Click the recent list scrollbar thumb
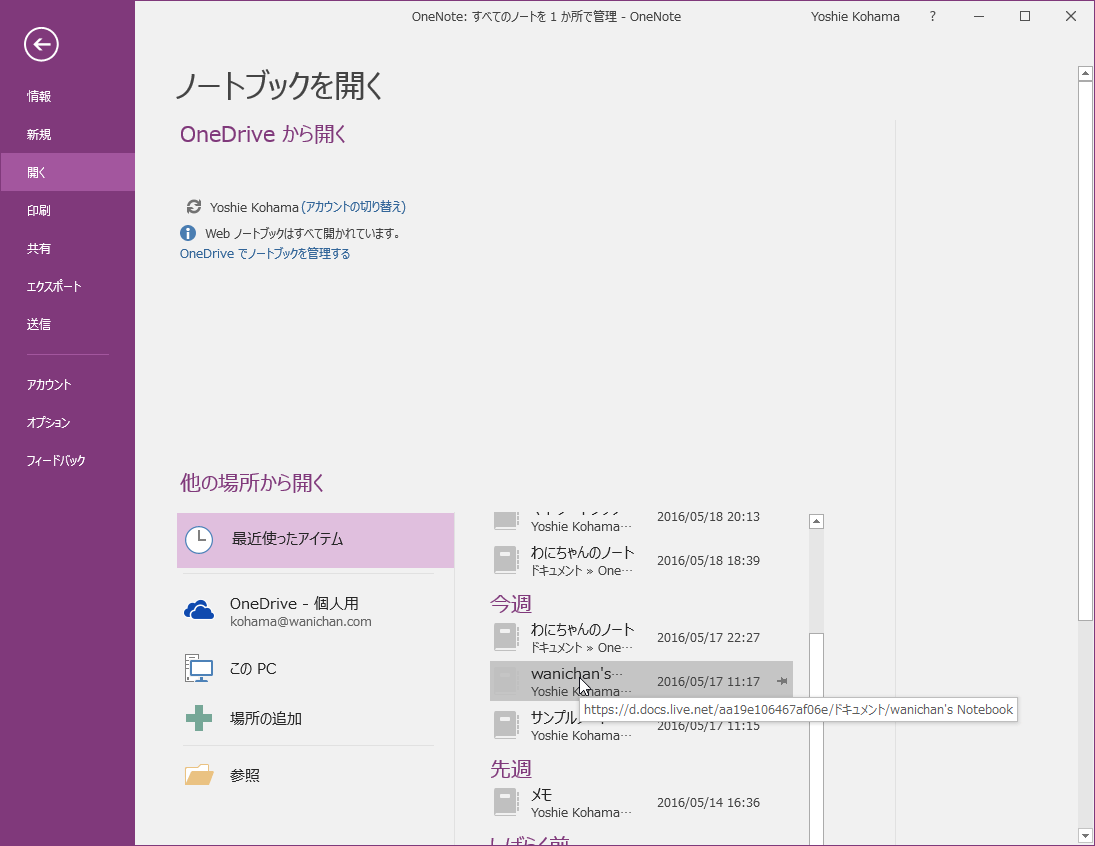 (x=816, y=738)
